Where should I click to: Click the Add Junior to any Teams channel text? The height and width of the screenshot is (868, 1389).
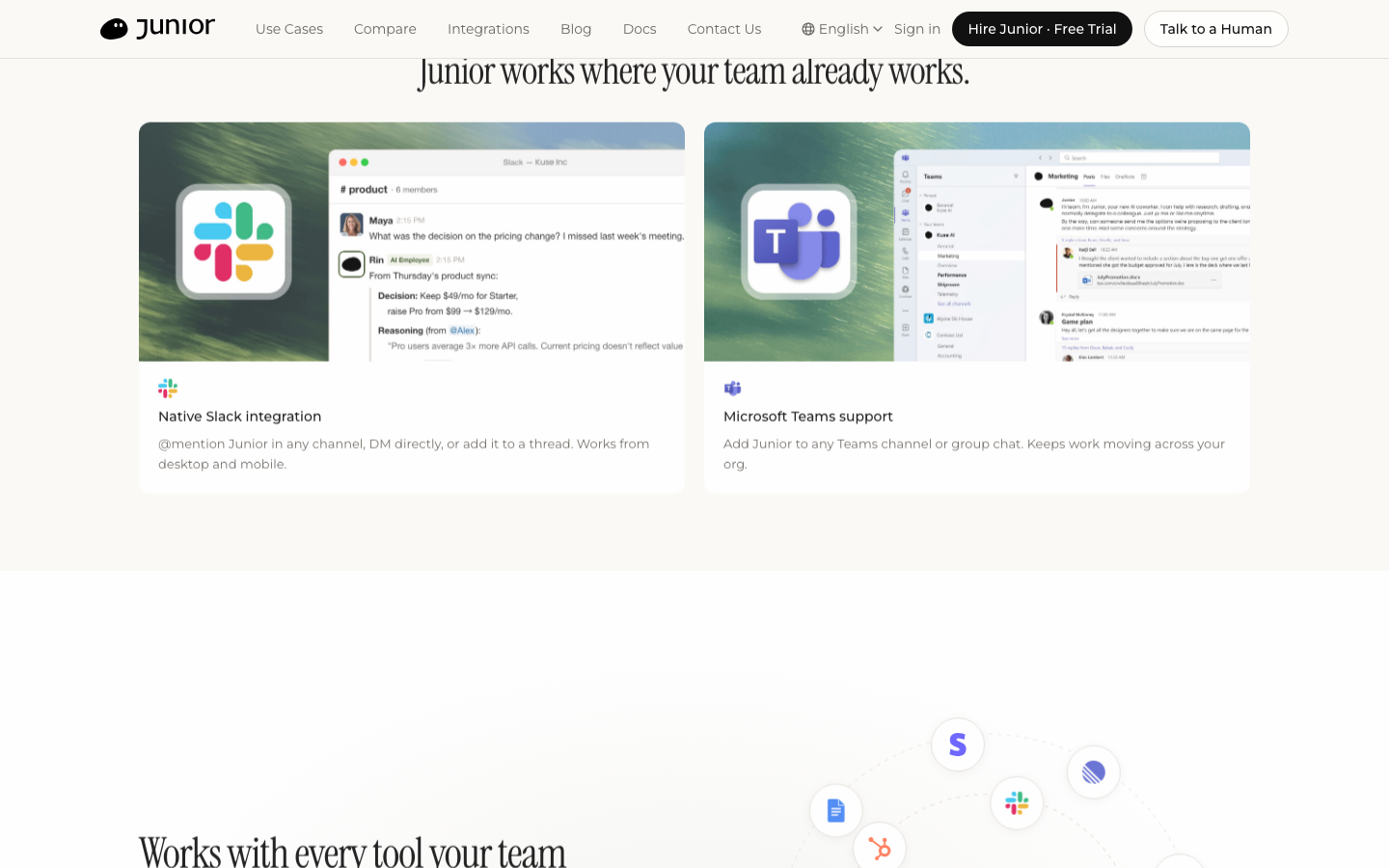pos(974,453)
